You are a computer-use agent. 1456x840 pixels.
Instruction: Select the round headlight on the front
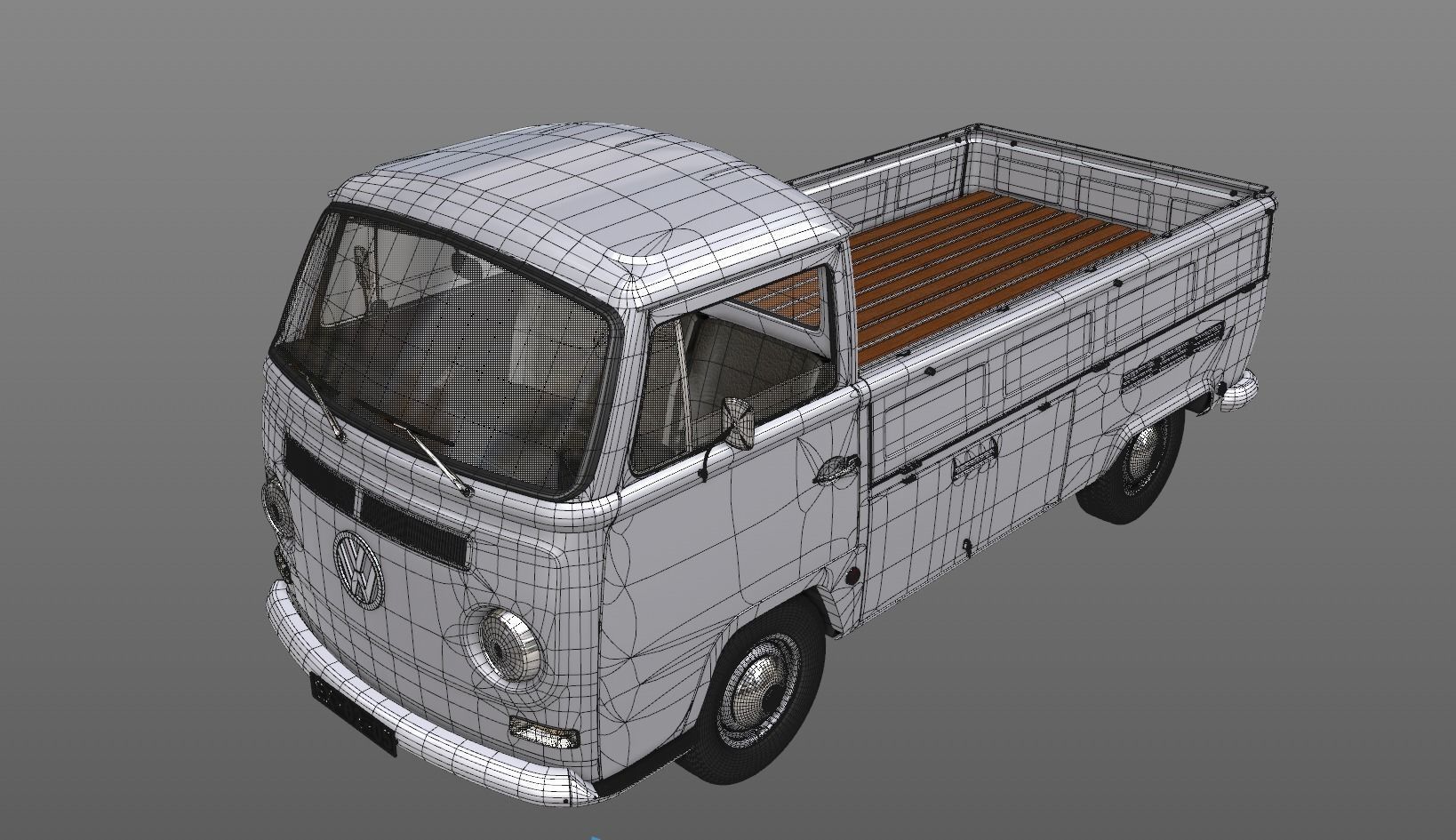(508, 644)
